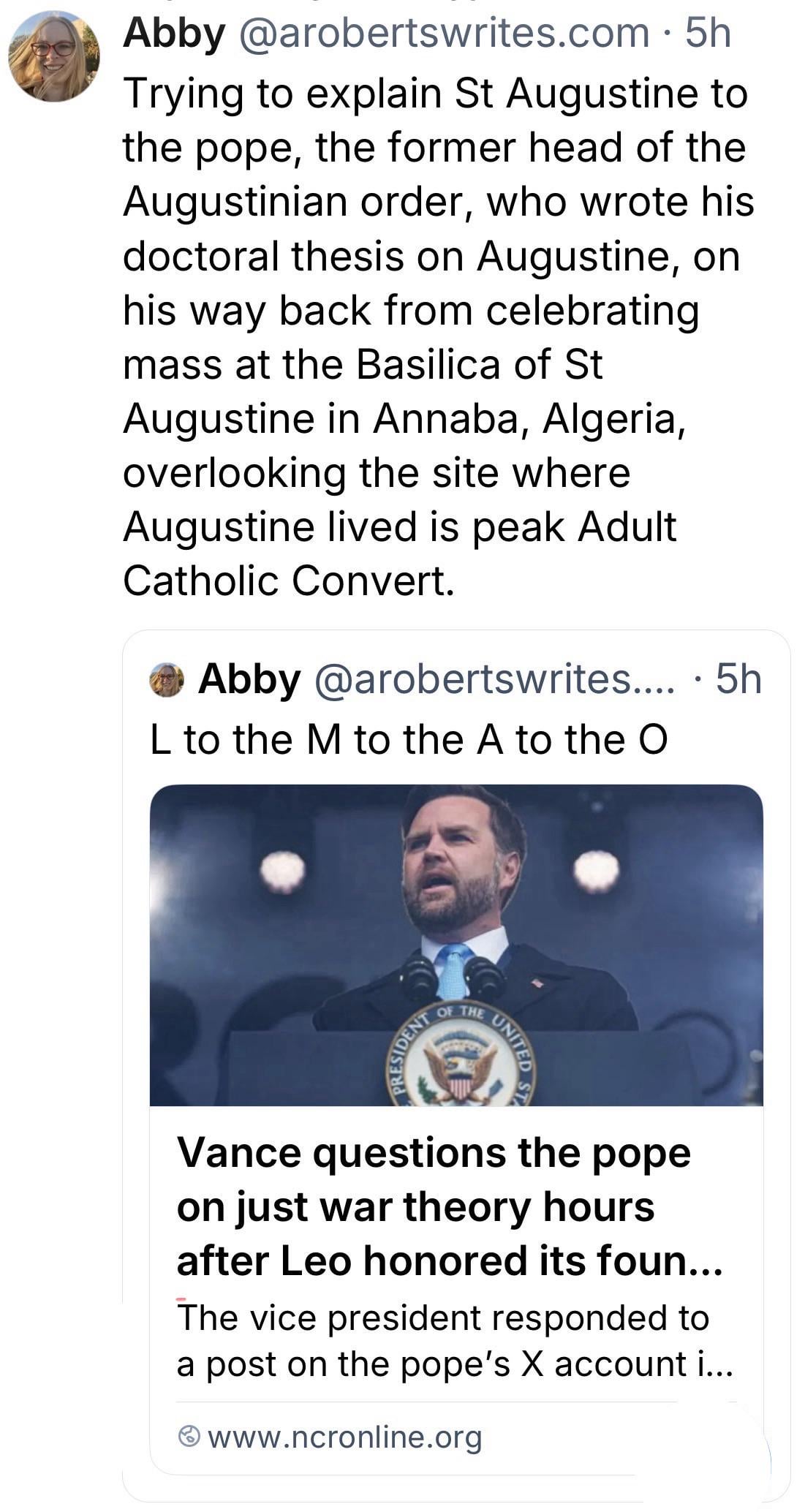Screen dimensions: 805x1512
Task: Open Abby's large profile avatar
Action: point(53,57)
